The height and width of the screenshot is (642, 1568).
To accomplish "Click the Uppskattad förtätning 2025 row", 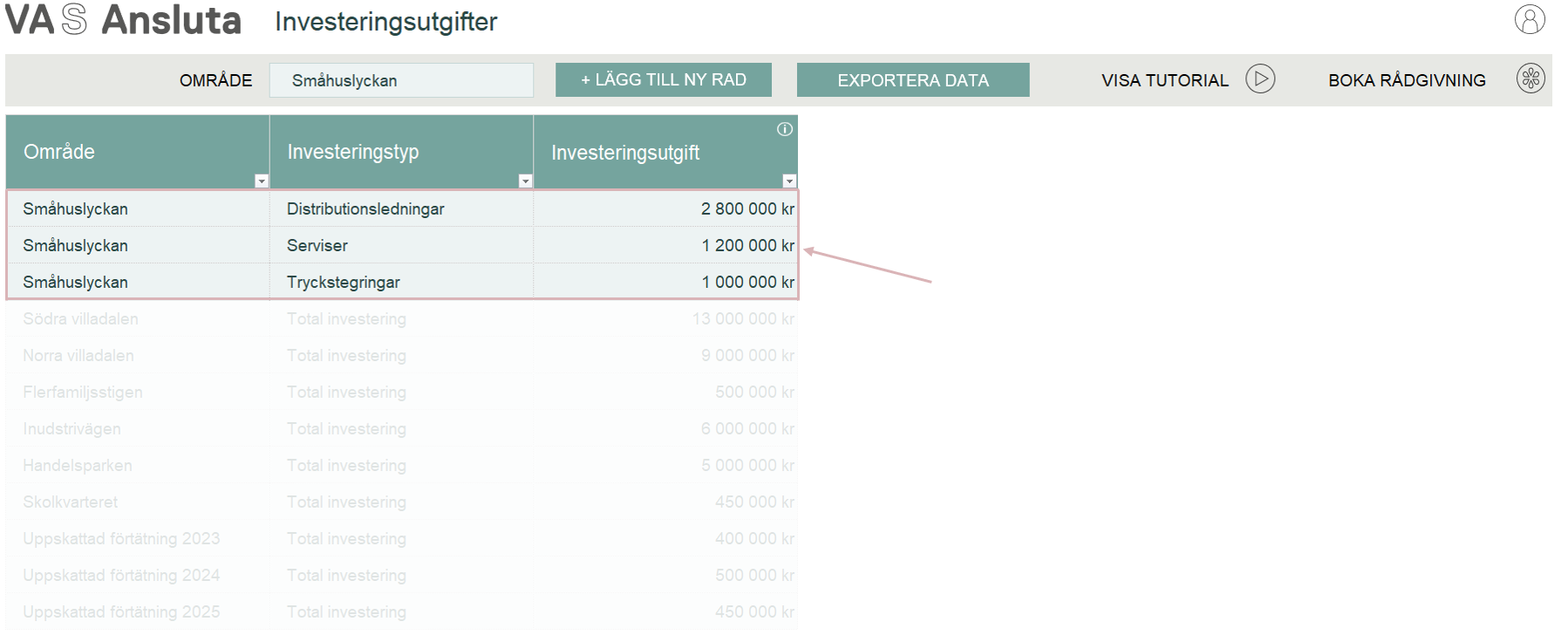I will [402, 611].
